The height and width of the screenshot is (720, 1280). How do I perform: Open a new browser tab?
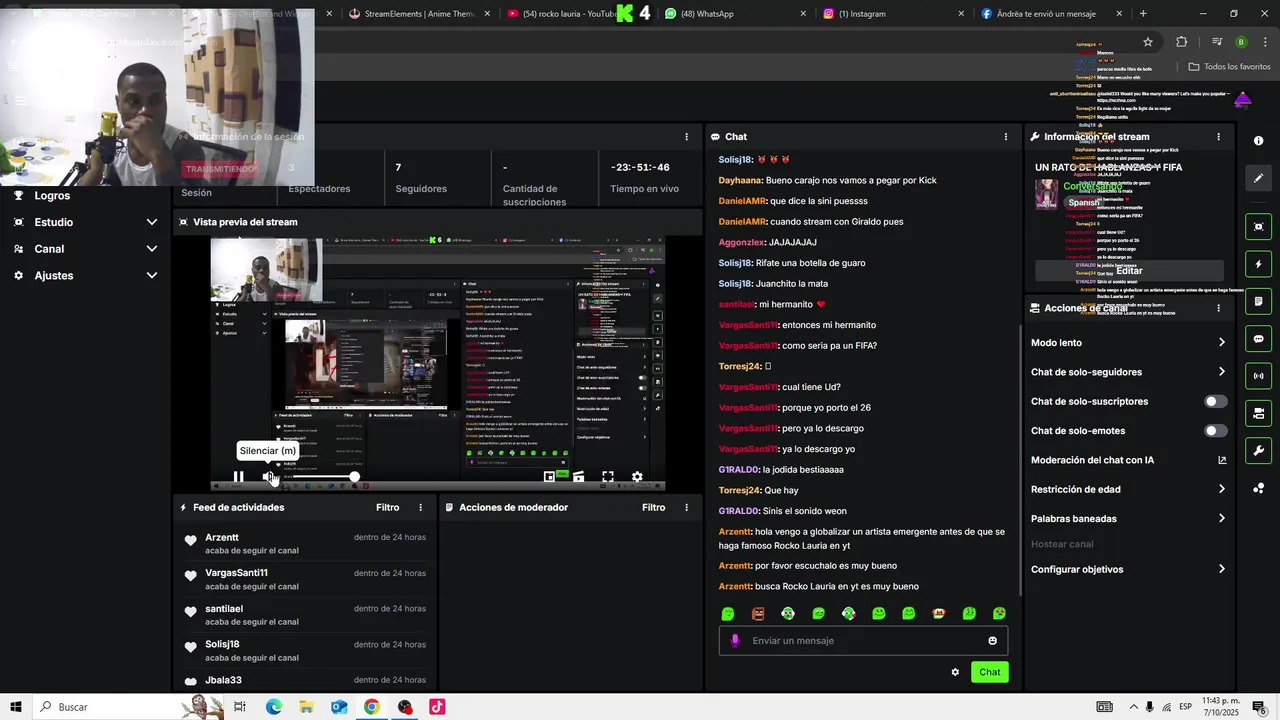tap(1143, 14)
